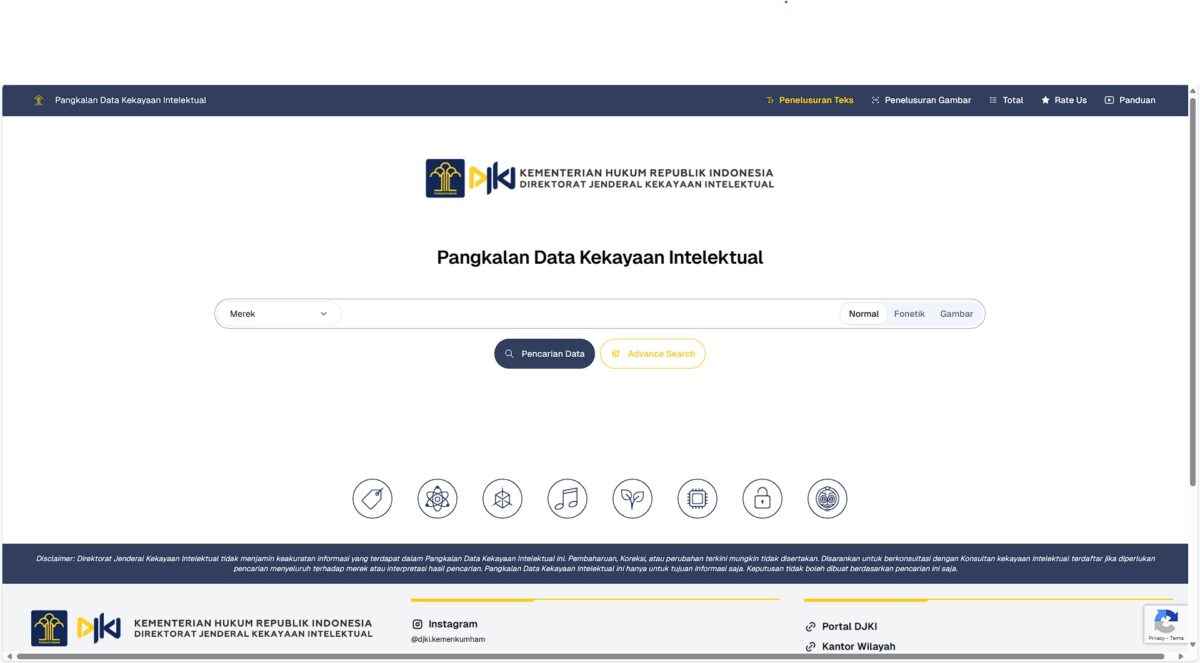This screenshot has width=1200, height=663.
Task: Switch search mode to Fonetik
Action: [909, 314]
